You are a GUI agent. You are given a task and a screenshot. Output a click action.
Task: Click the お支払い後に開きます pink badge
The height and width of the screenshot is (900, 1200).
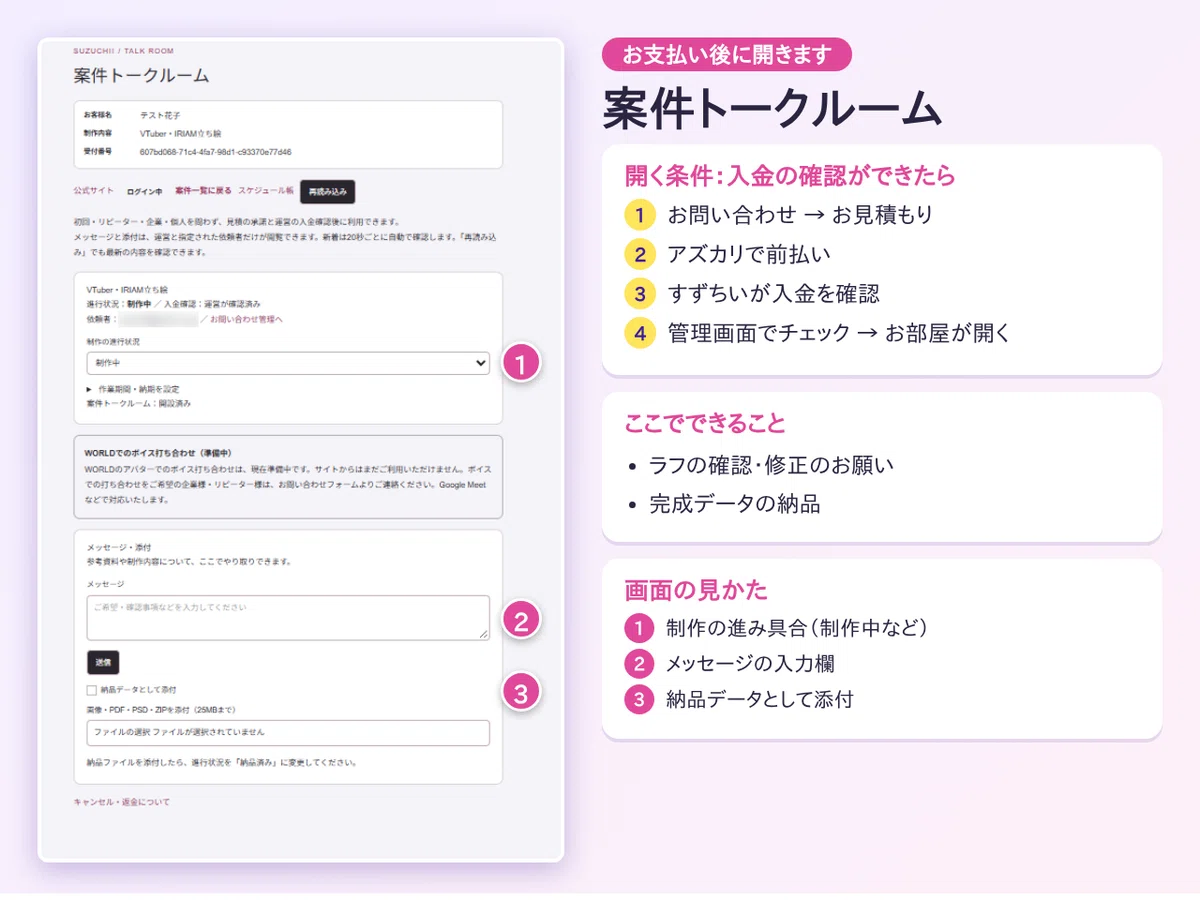click(x=727, y=54)
